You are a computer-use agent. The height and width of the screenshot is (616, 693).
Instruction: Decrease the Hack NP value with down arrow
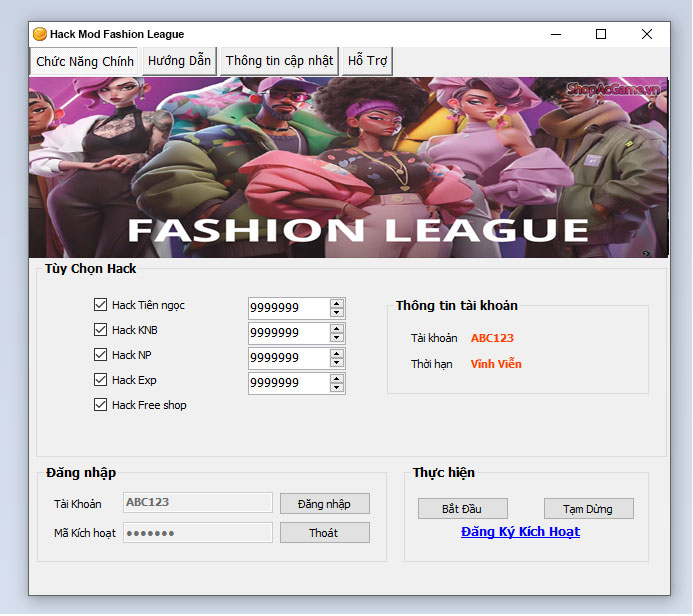tap(337, 362)
